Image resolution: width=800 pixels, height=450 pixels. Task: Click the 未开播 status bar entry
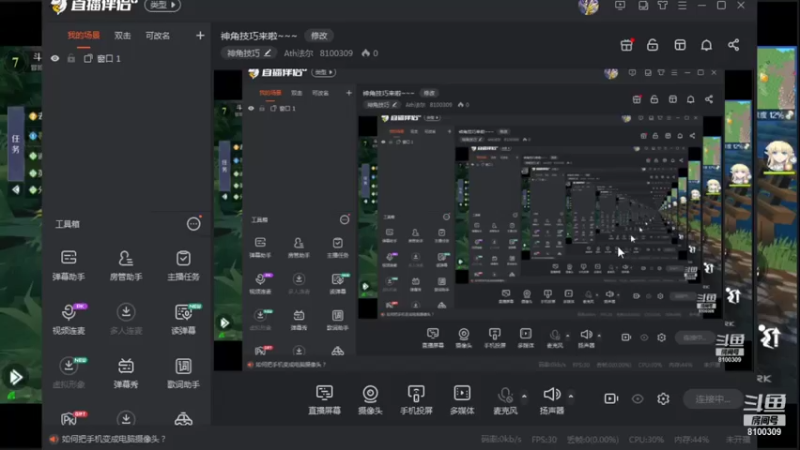738,439
